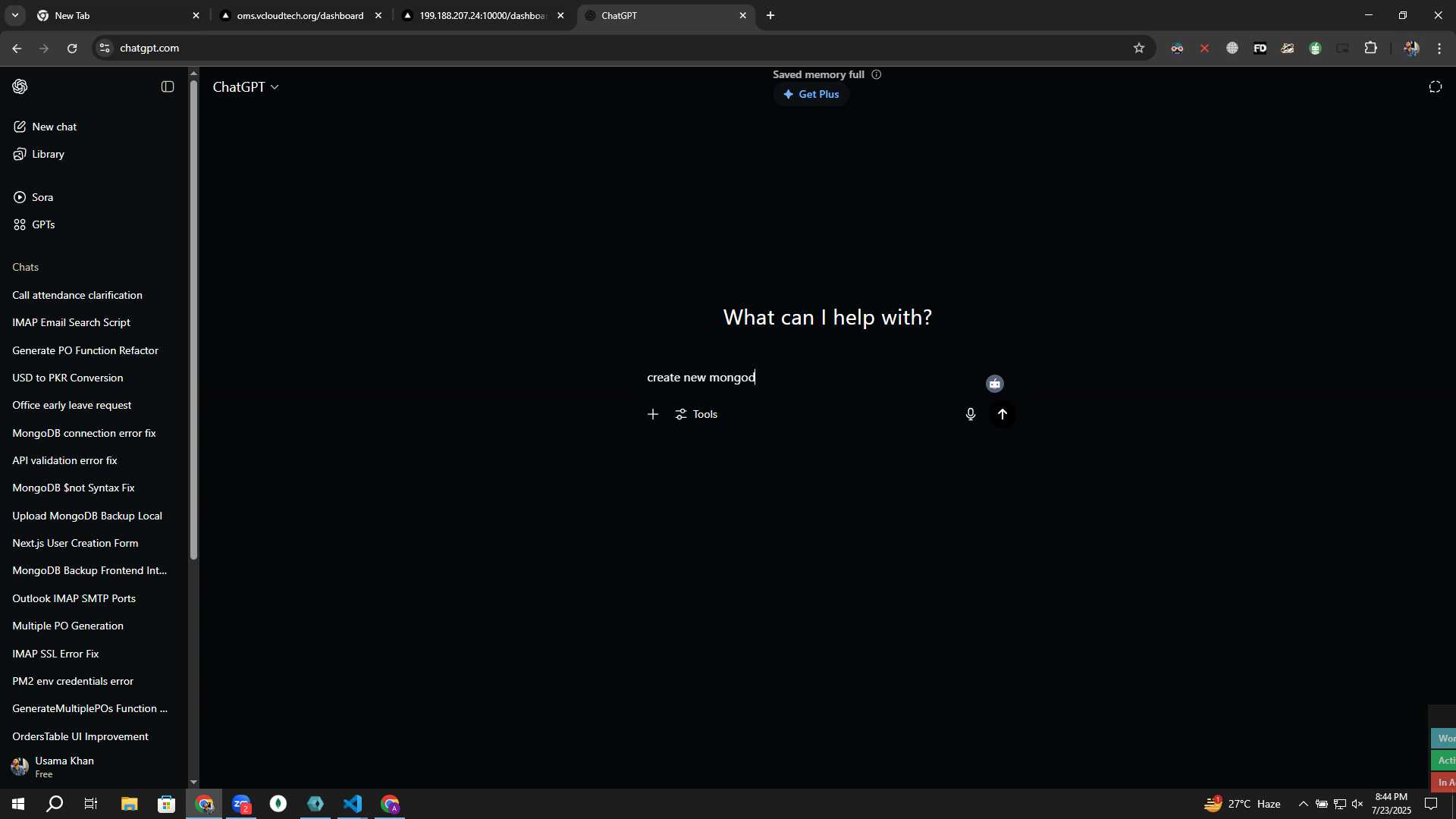Open chat 'PM2 env credentials error'
1456x819 pixels.
click(x=73, y=681)
